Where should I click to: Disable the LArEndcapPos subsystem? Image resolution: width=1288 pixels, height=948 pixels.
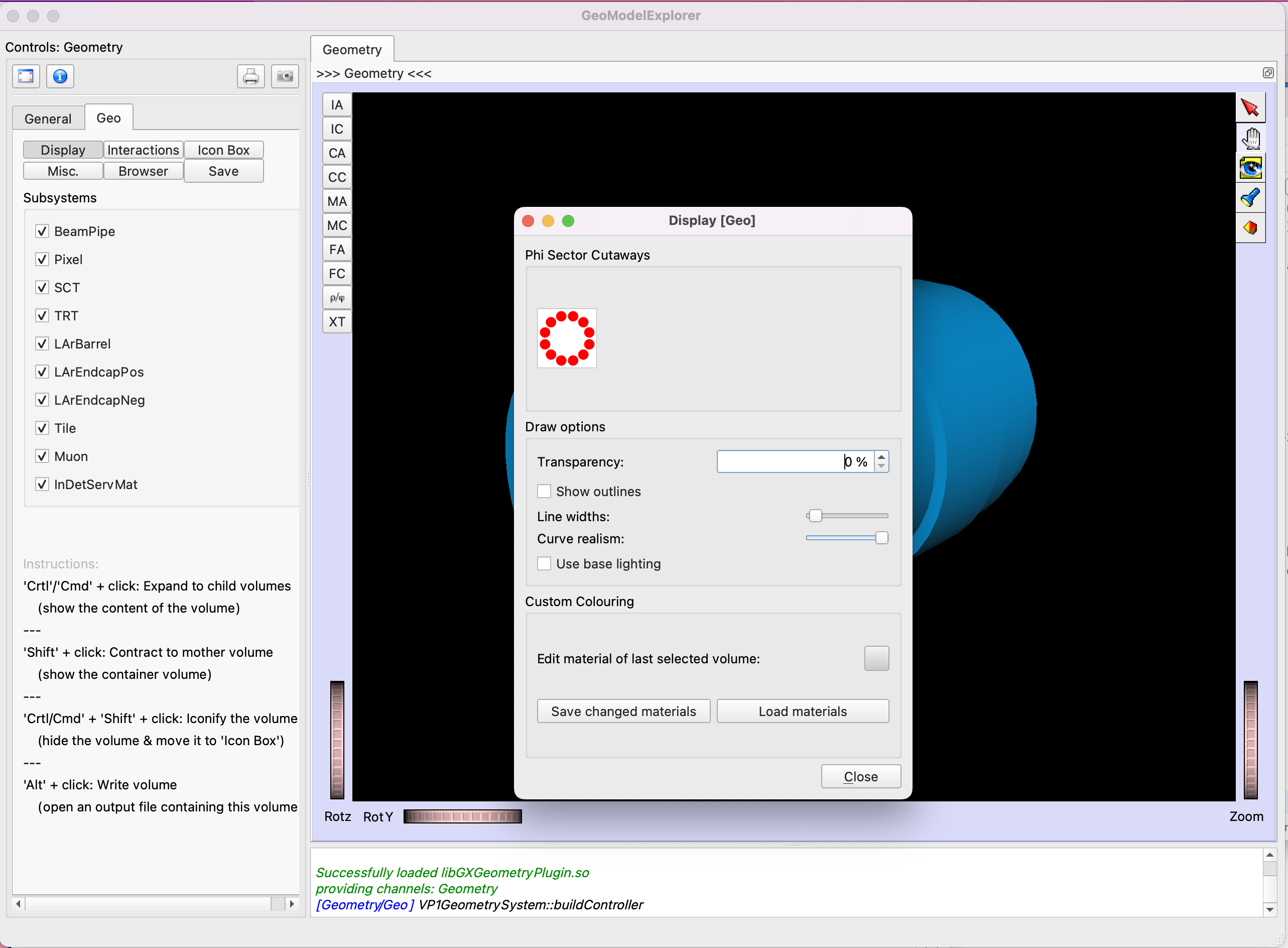pyautogui.click(x=42, y=372)
